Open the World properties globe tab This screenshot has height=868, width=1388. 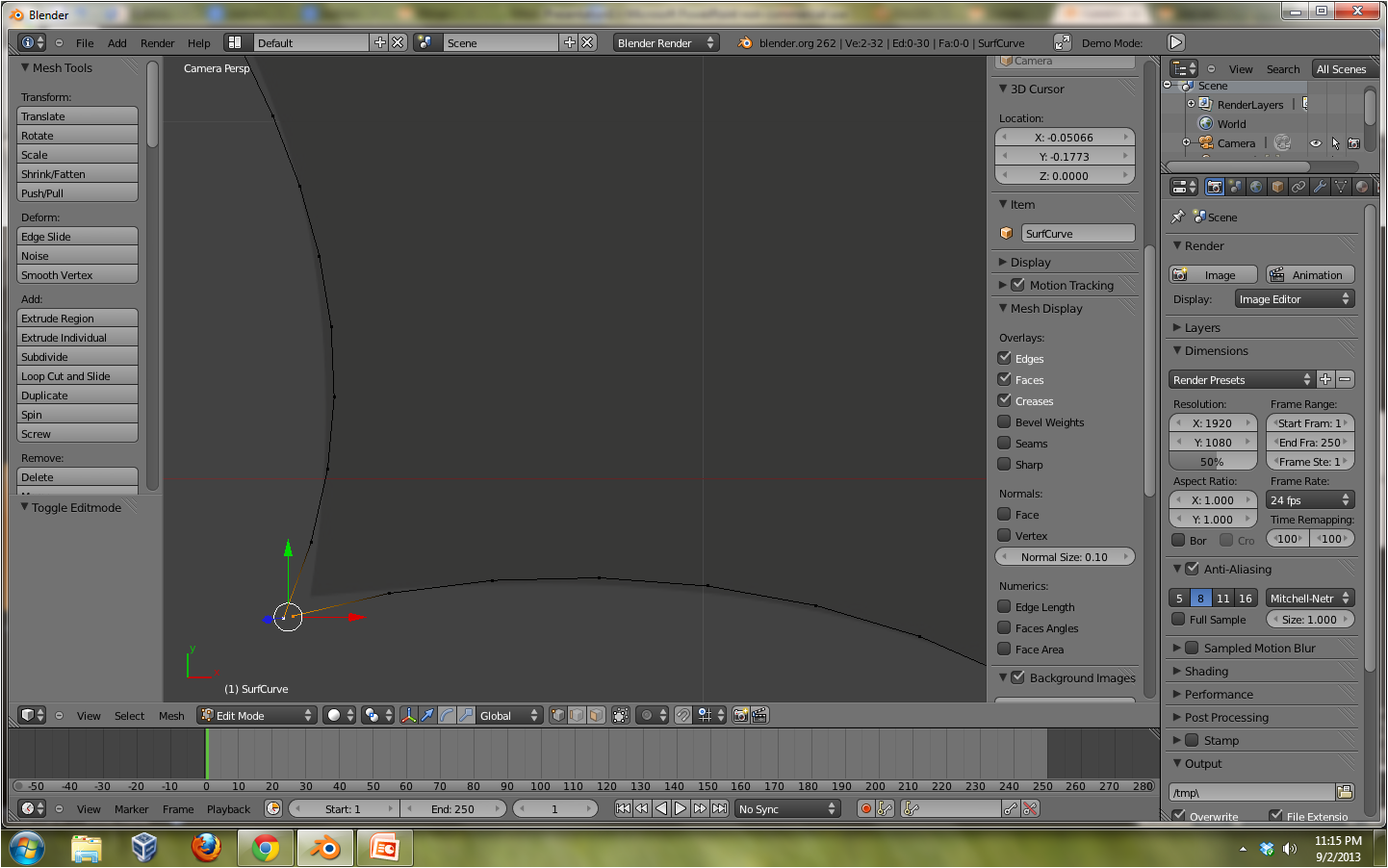pos(1256,187)
